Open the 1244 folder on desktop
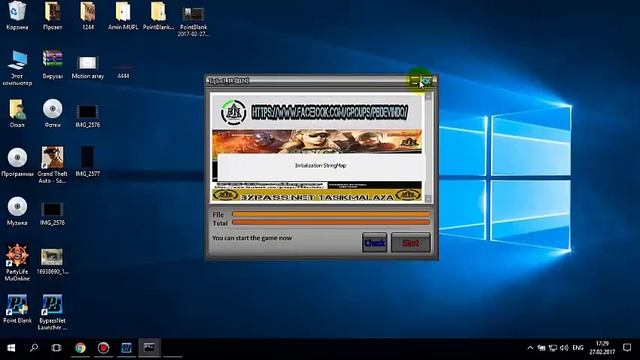This screenshot has height=360, width=640. click(x=88, y=16)
